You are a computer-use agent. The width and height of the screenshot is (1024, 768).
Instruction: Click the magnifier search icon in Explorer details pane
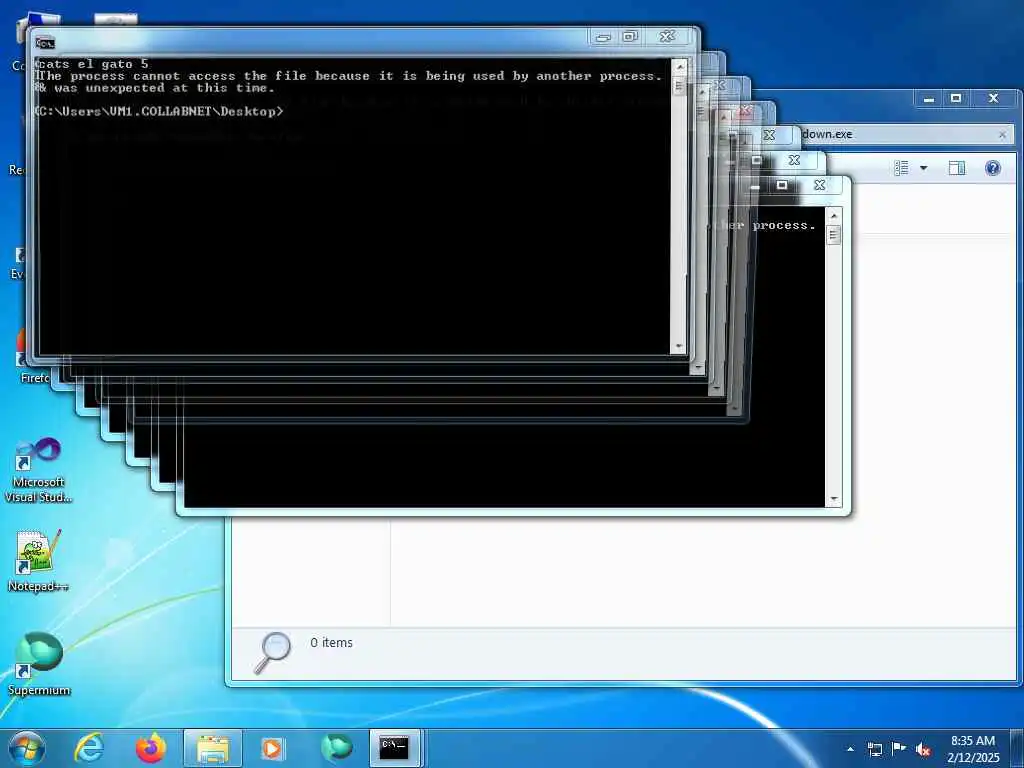coord(272,652)
